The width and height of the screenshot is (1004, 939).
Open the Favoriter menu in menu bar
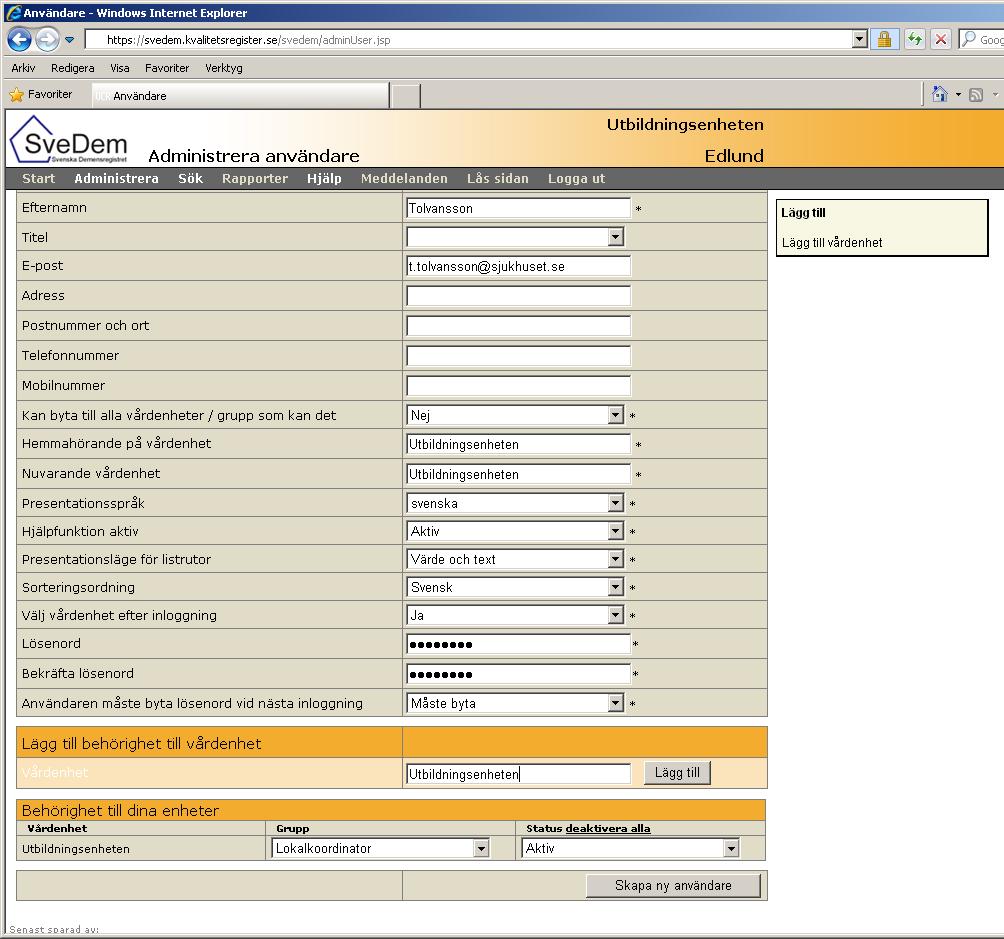tap(166, 68)
